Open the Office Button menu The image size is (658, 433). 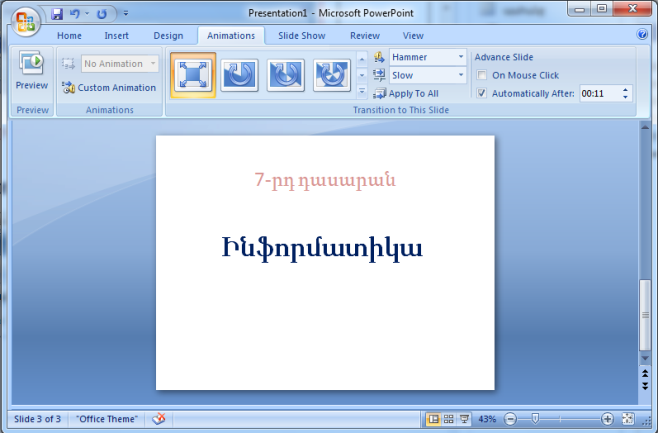coord(26,22)
